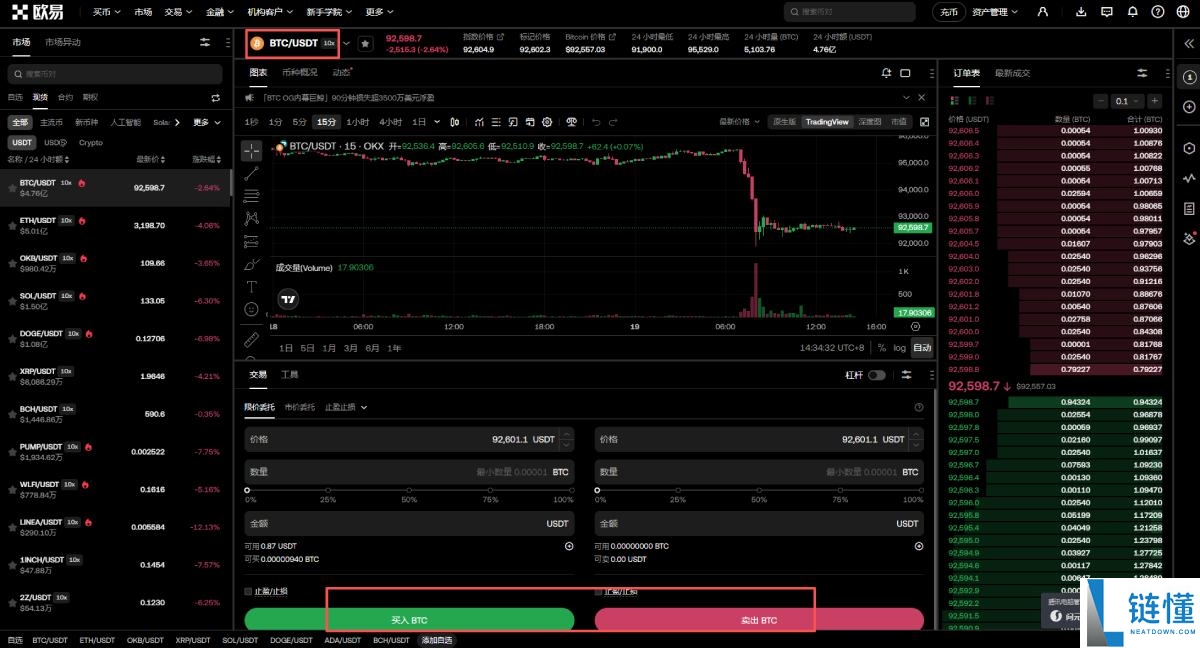Open market list filter settings icon
This screenshot has height=648, width=1200.
[x=205, y=43]
